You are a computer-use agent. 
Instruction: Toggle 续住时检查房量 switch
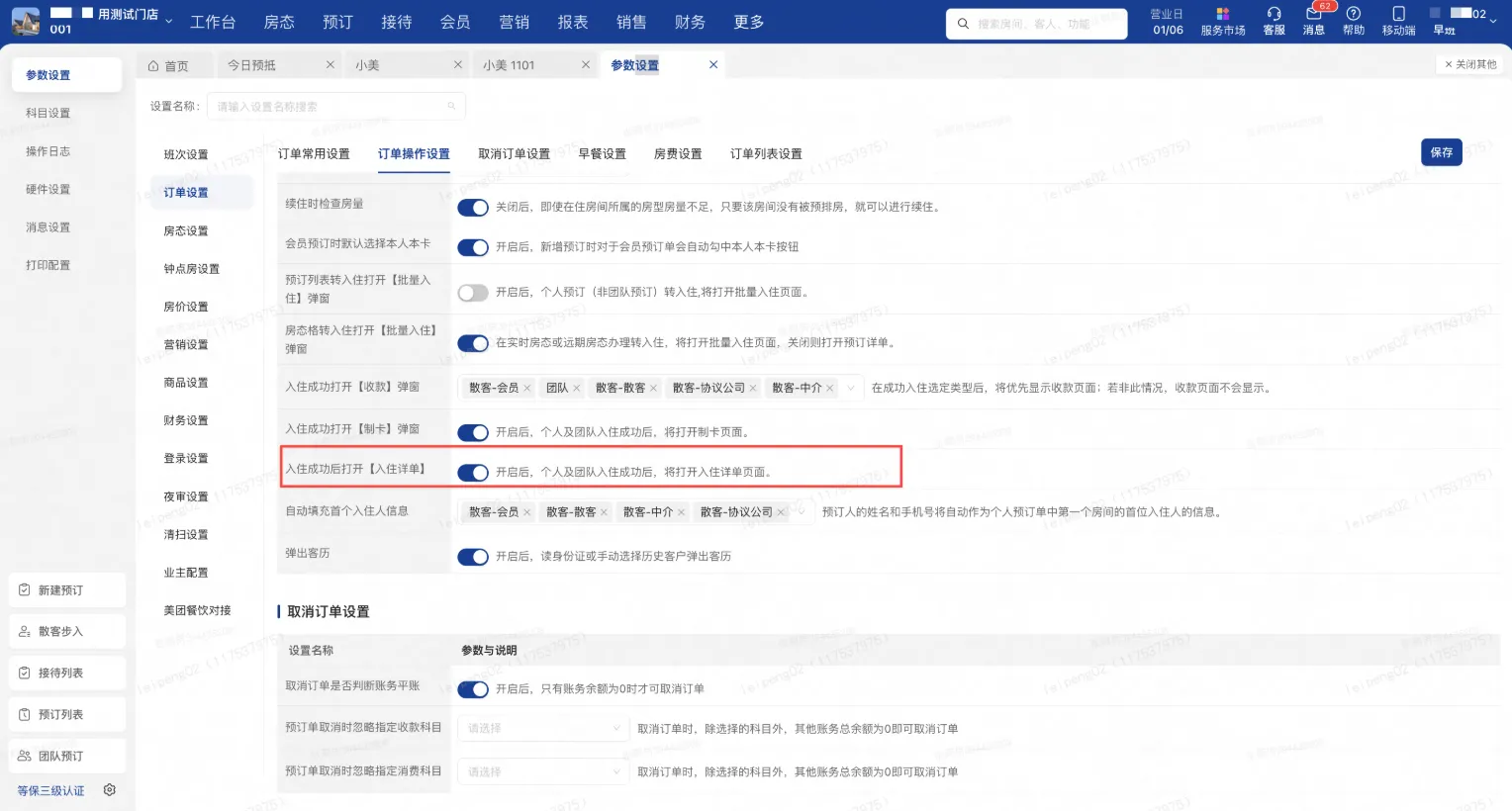[473, 208]
